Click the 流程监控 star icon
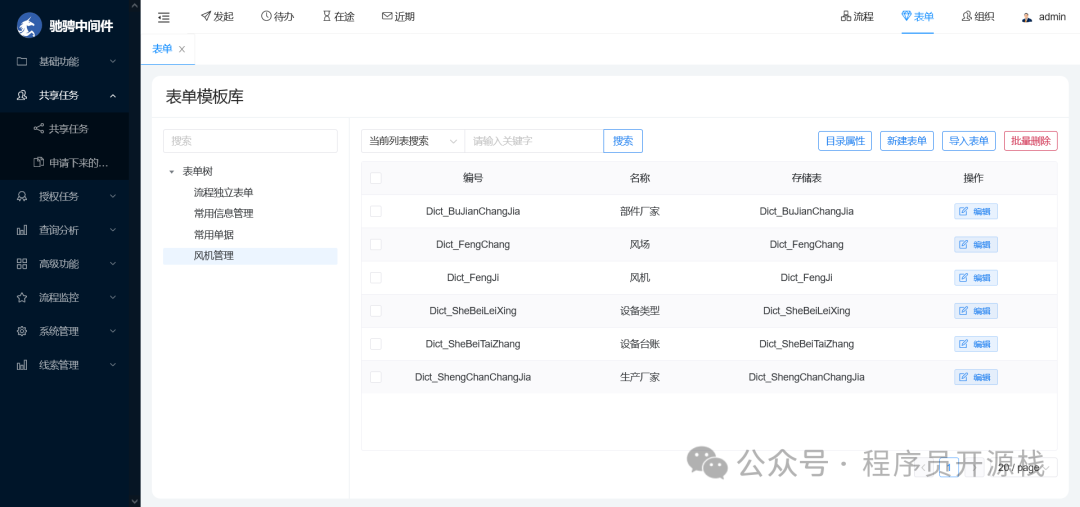This screenshot has width=1080, height=507. [22, 298]
